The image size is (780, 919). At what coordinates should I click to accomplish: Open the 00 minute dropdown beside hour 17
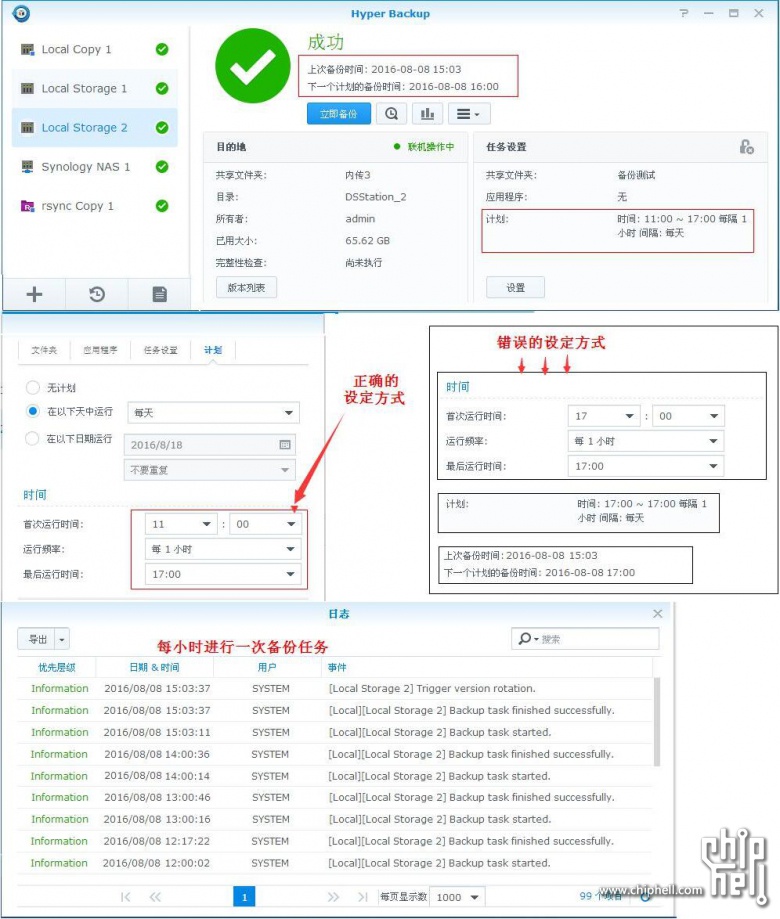(x=688, y=416)
